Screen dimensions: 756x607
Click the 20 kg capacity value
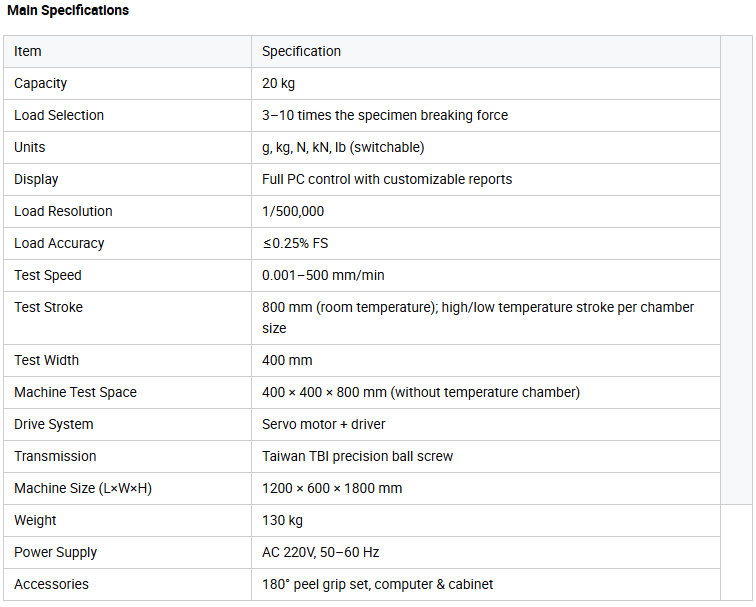tap(278, 83)
